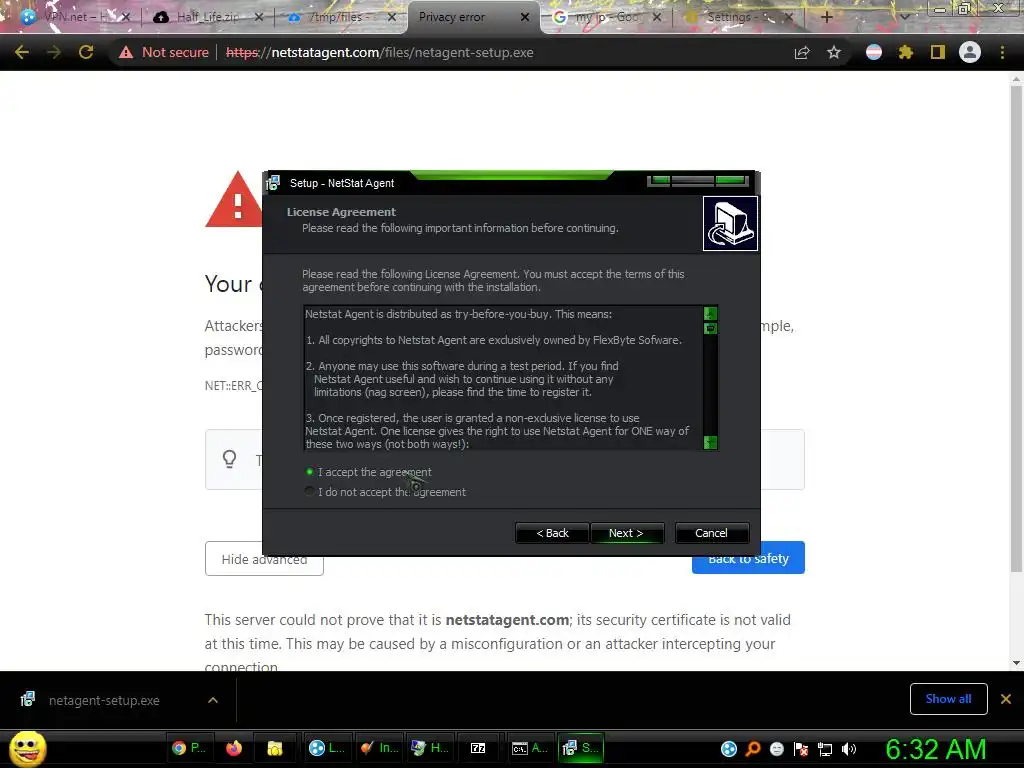Viewport: 1024px width, 768px height.
Task: Open the netagent-setup.exe download item
Action: point(104,700)
